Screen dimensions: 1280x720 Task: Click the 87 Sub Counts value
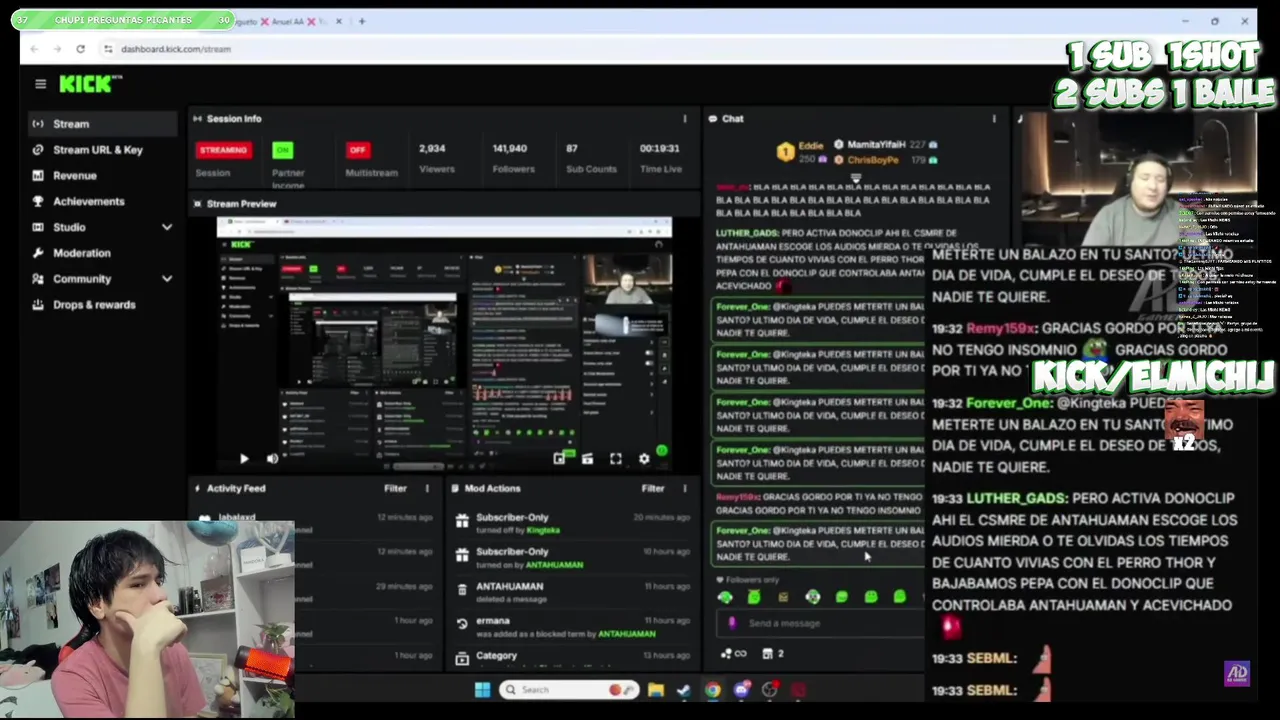pos(572,148)
